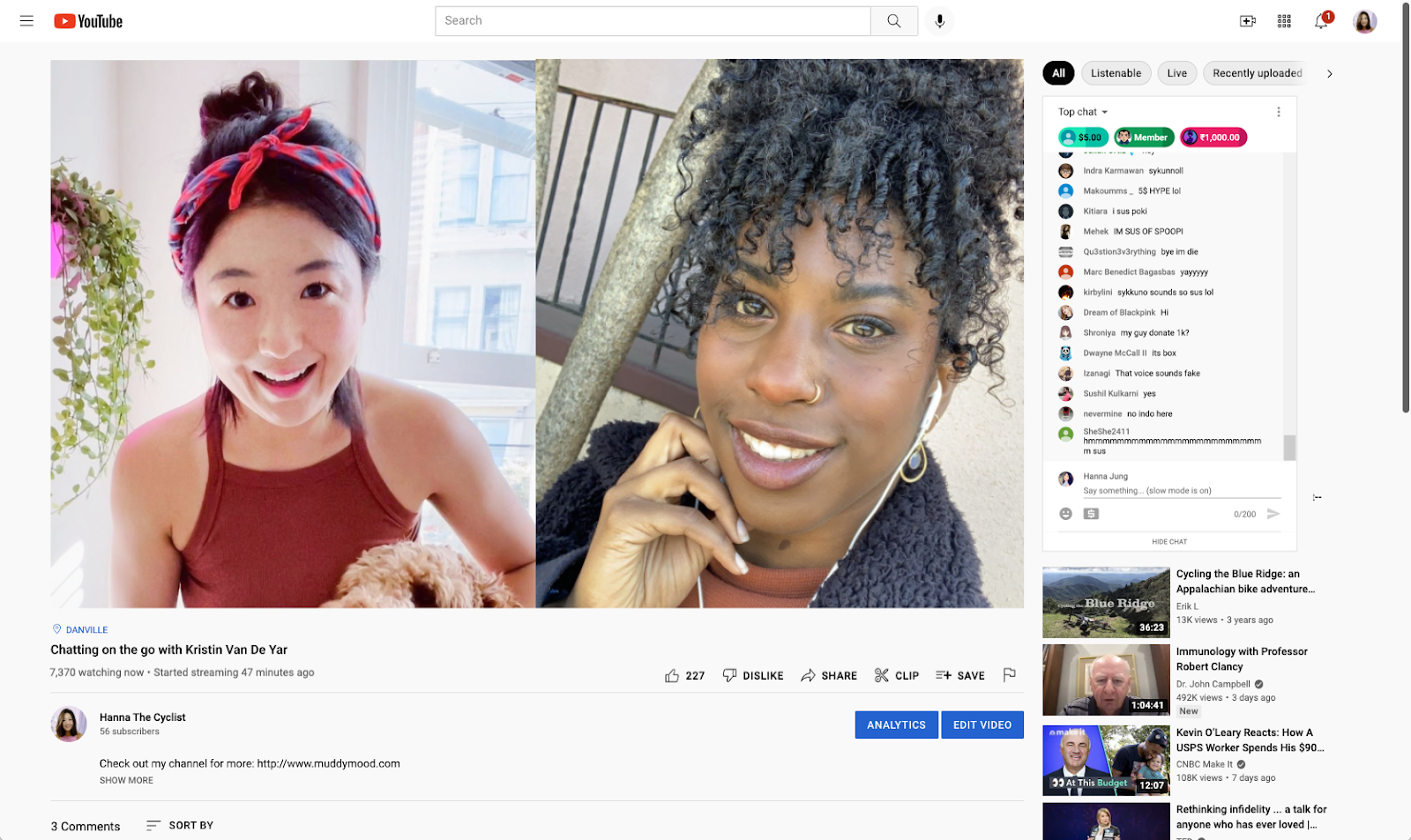Focus the search input field
This screenshot has width=1411, height=840.
653,21
